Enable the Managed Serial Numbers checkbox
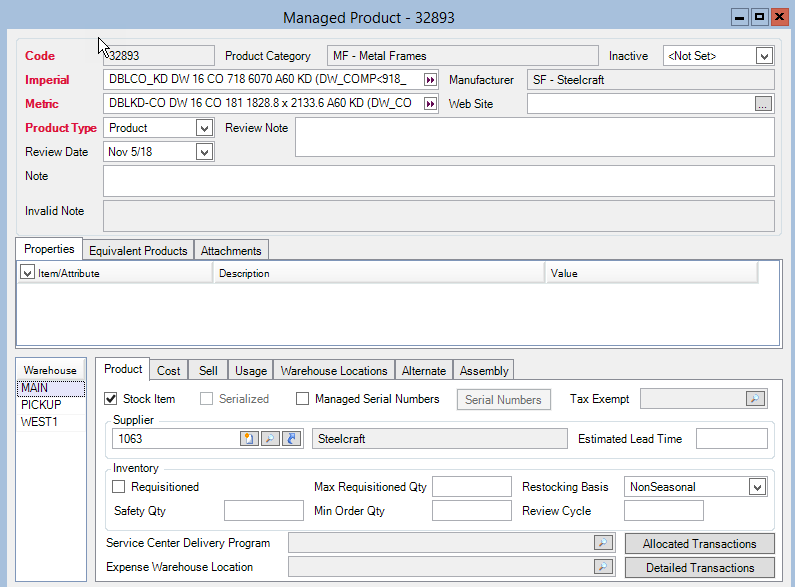This screenshot has width=795, height=587. point(303,399)
